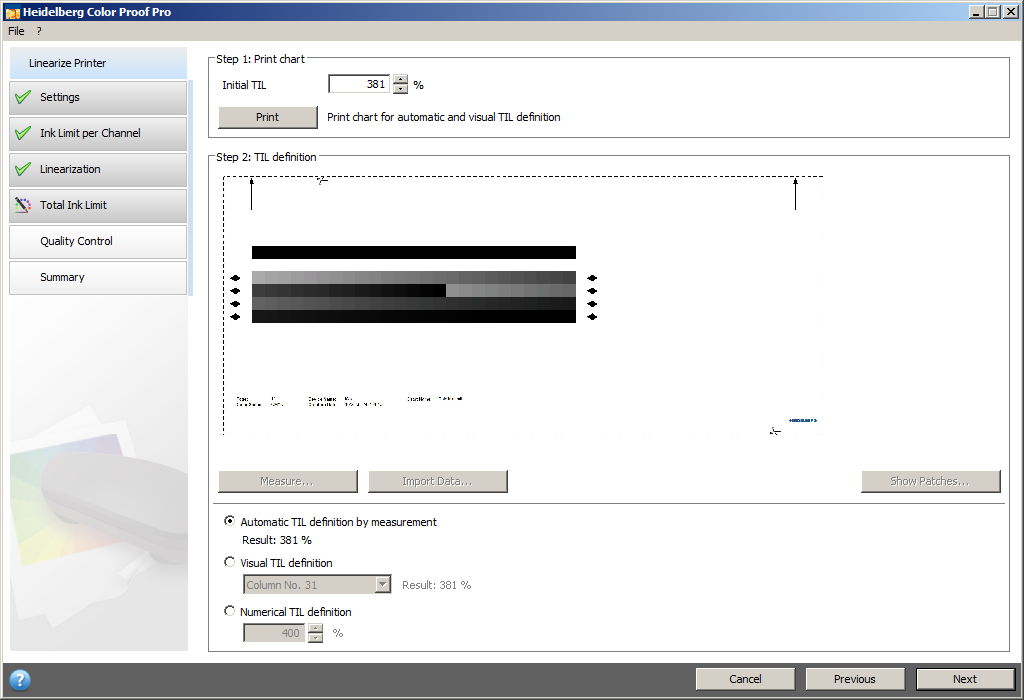
Task: Click the Settings green checkmark icon
Action: point(23,97)
